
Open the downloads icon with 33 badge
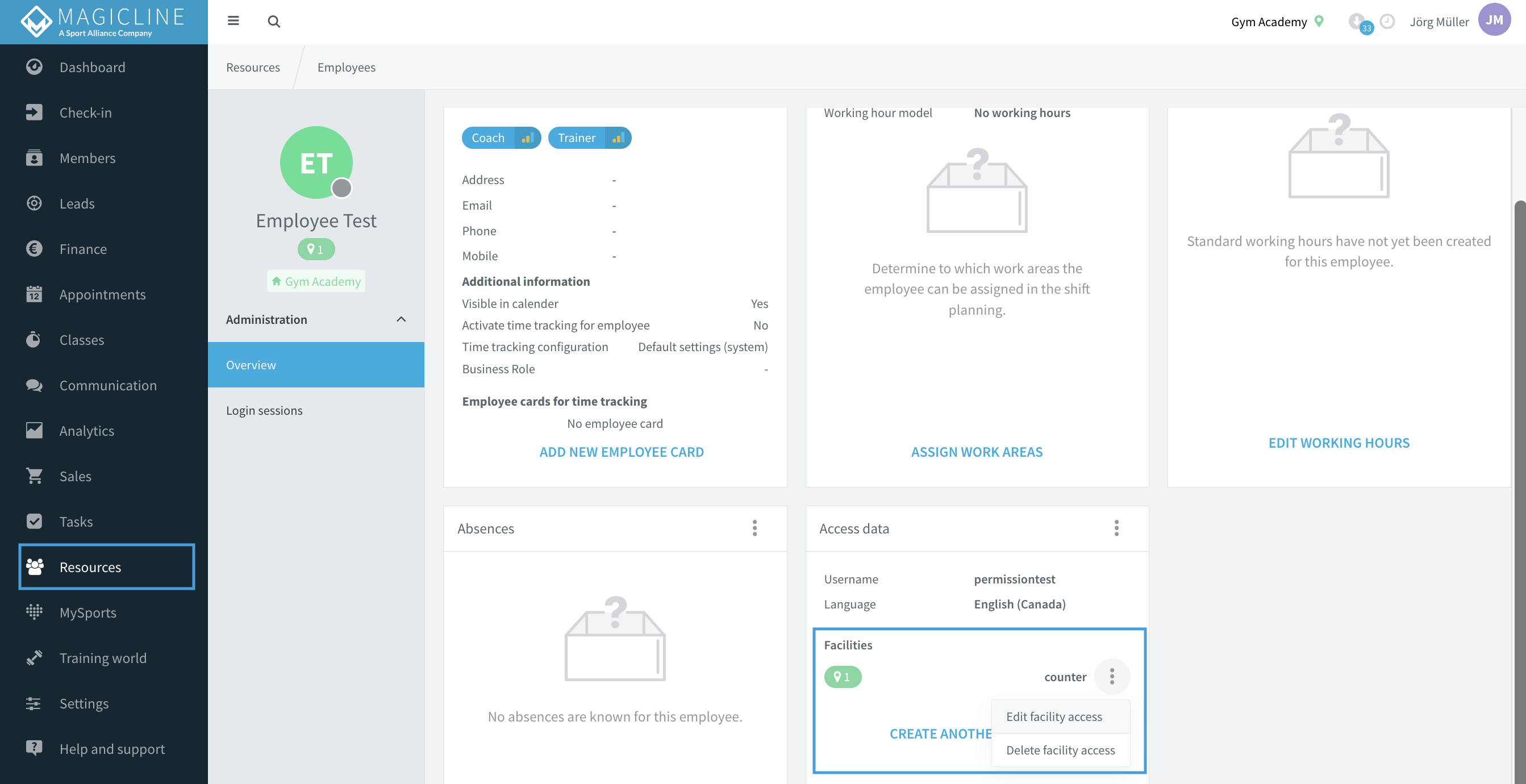point(1360,23)
